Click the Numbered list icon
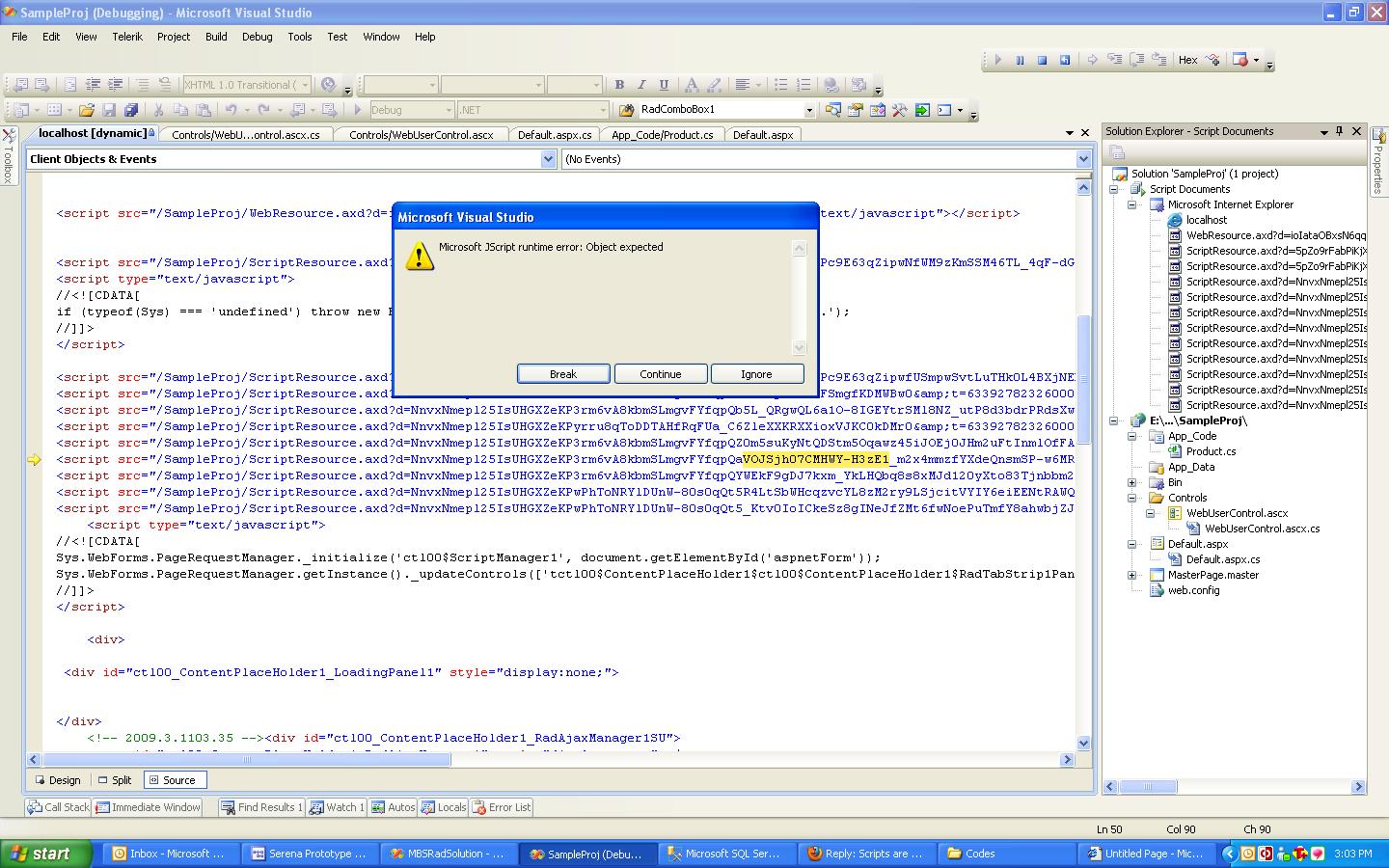 (803, 85)
